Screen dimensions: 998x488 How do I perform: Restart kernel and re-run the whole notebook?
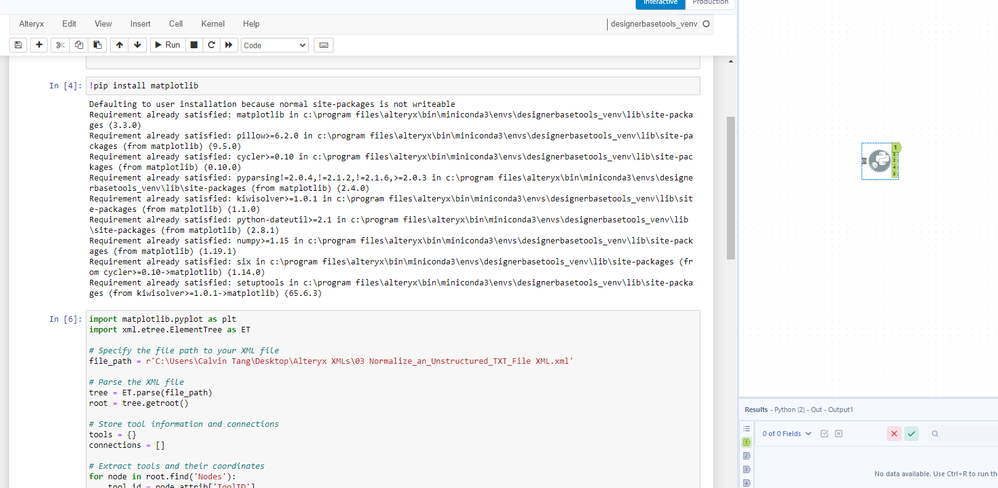point(228,45)
